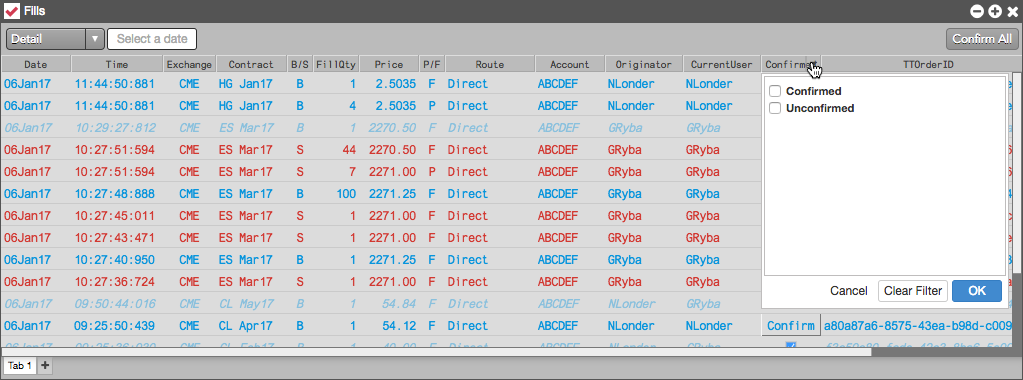Tick the Confirmed filter checkbox
The height and width of the screenshot is (380, 1023).
[x=775, y=91]
